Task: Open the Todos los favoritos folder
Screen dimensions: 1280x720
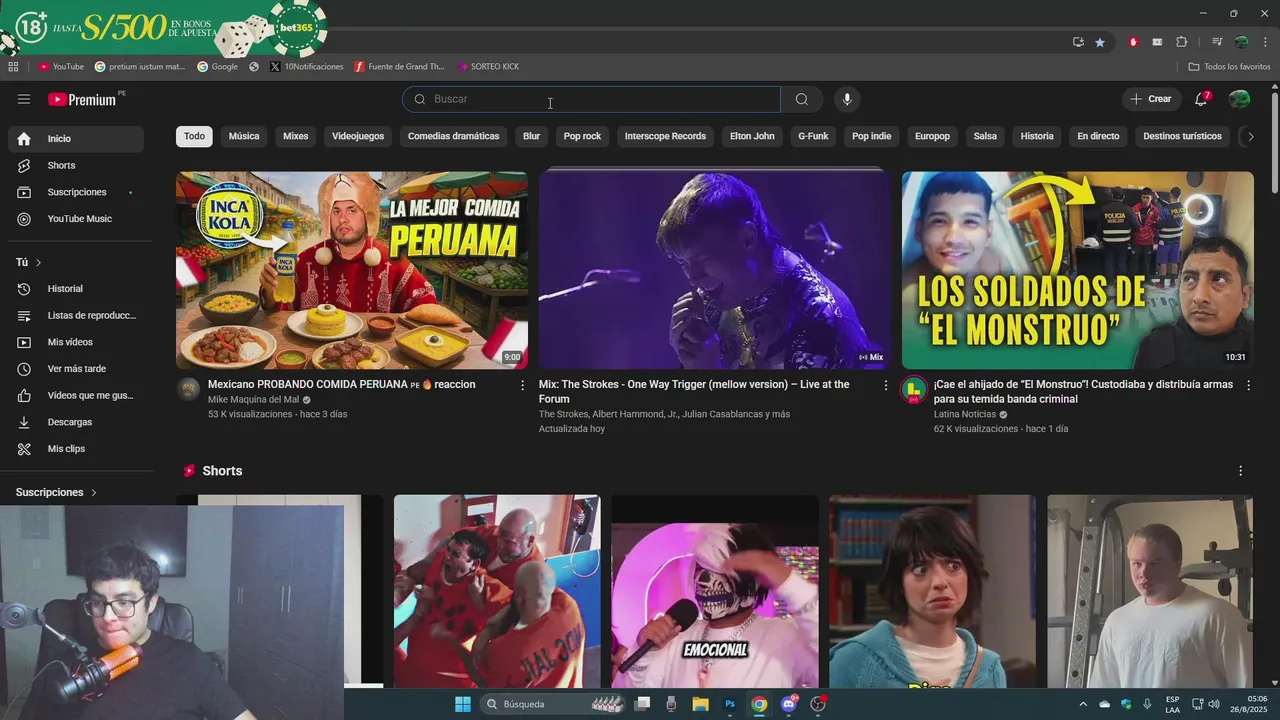Action: 1230,67
